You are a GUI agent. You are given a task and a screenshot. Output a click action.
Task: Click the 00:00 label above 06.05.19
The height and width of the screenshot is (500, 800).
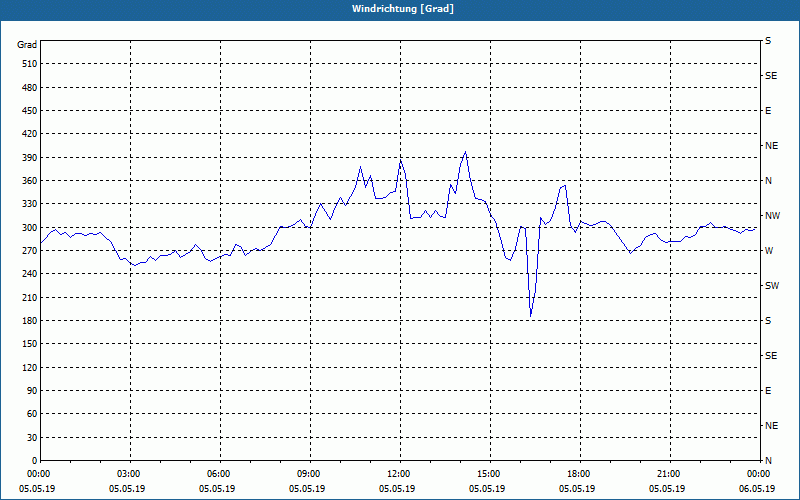tap(759, 474)
